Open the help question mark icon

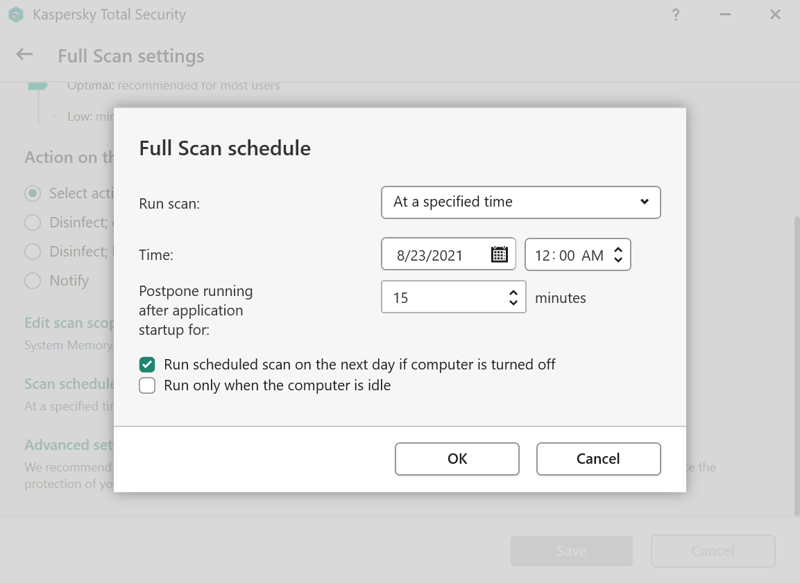676,14
